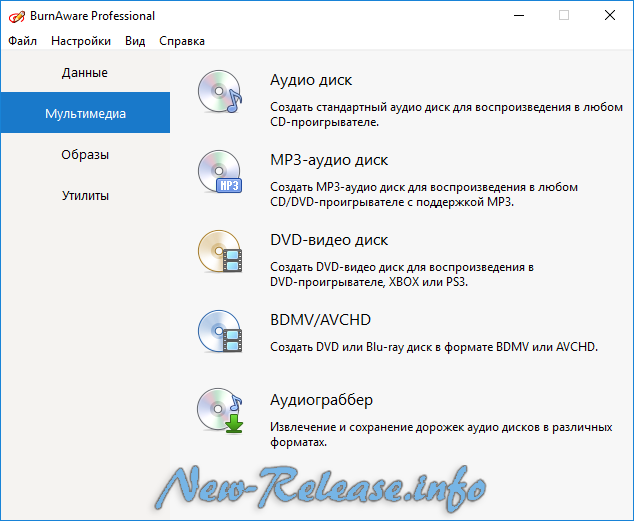Switch to the Образы category
This screenshot has width=634, height=521.
[85, 154]
